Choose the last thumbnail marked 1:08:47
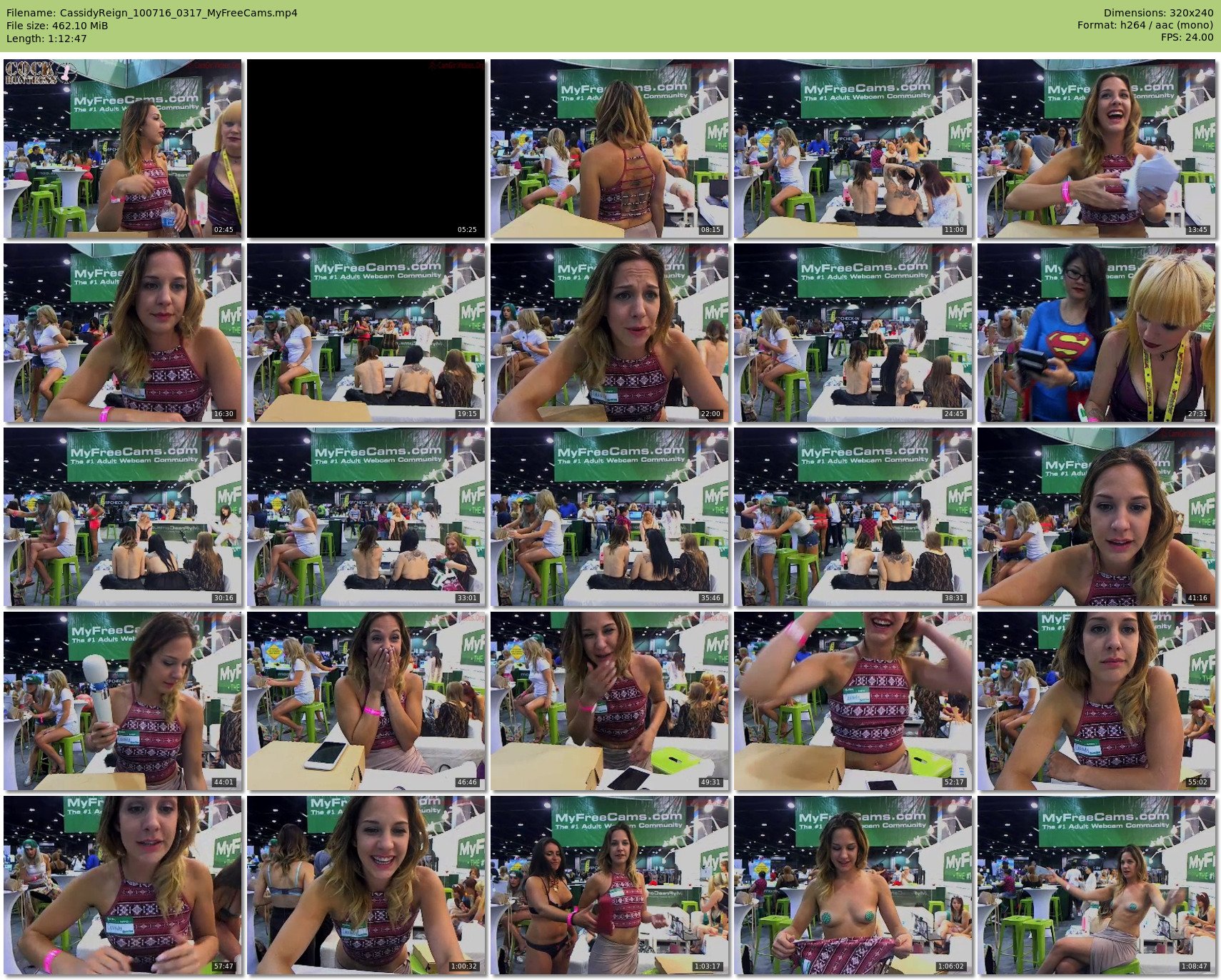Viewport: 1221px width, 980px height. click(1097, 885)
